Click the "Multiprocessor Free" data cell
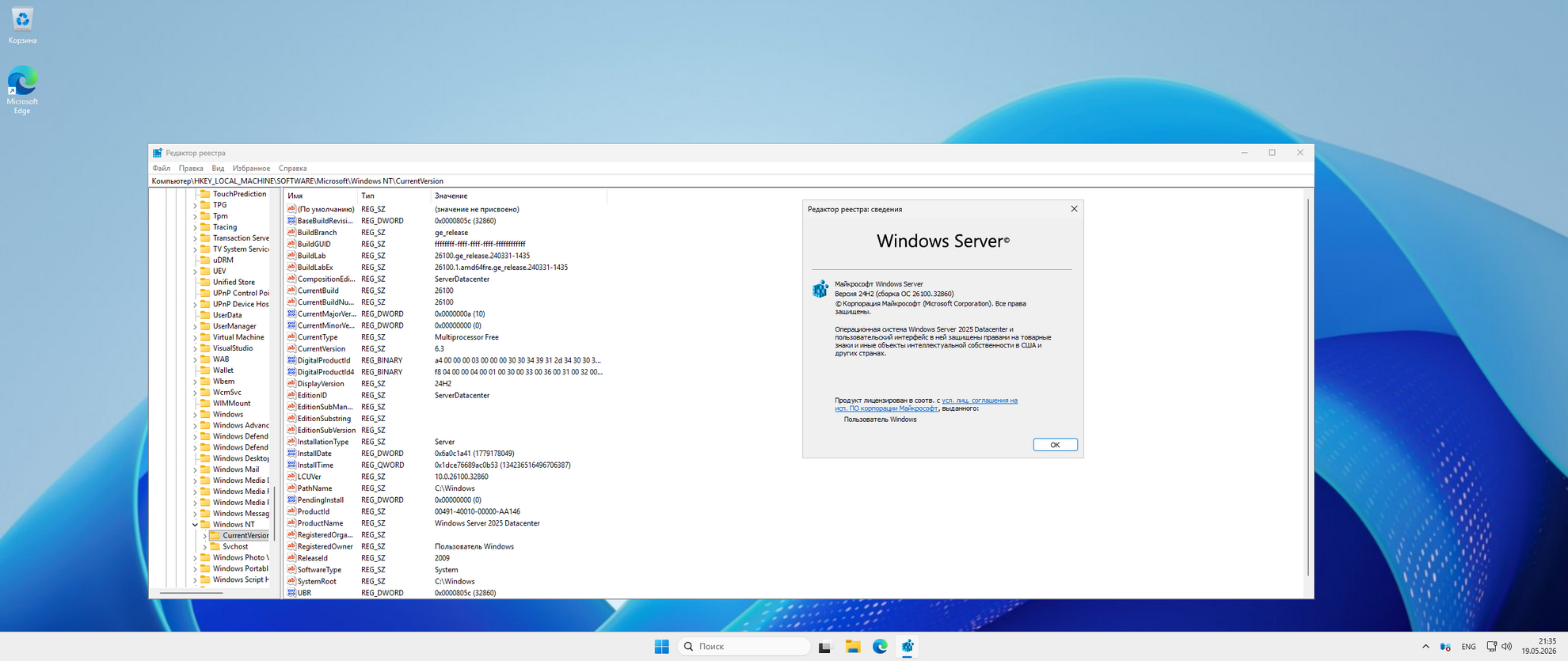The height and width of the screenshot is (661, 1568). click(466, 337)
